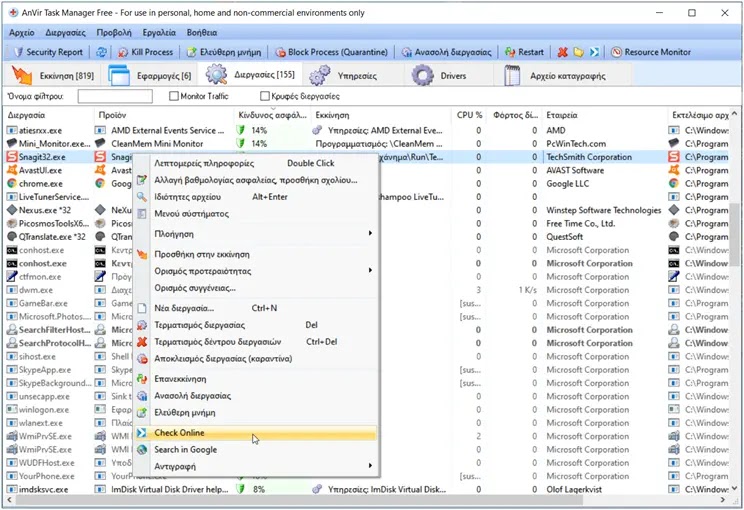Open the Αρχείο menu
Screen dimensions: 744x510
pos(22,33)
